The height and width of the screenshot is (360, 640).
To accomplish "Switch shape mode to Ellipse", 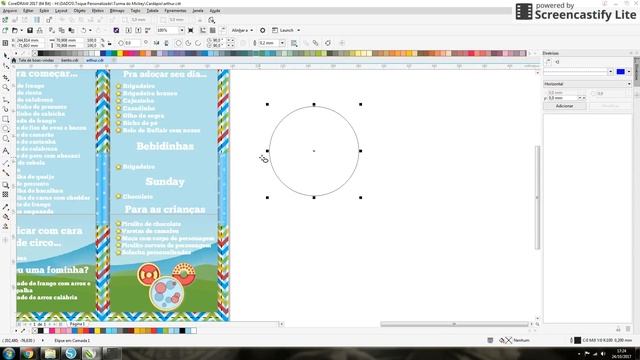I will 178,43.
